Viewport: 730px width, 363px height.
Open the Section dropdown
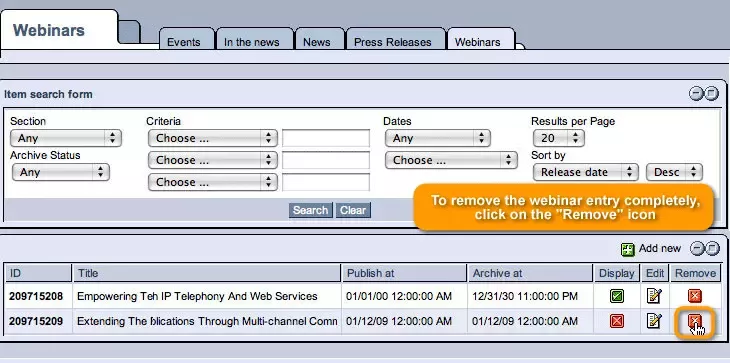(66, 138)
